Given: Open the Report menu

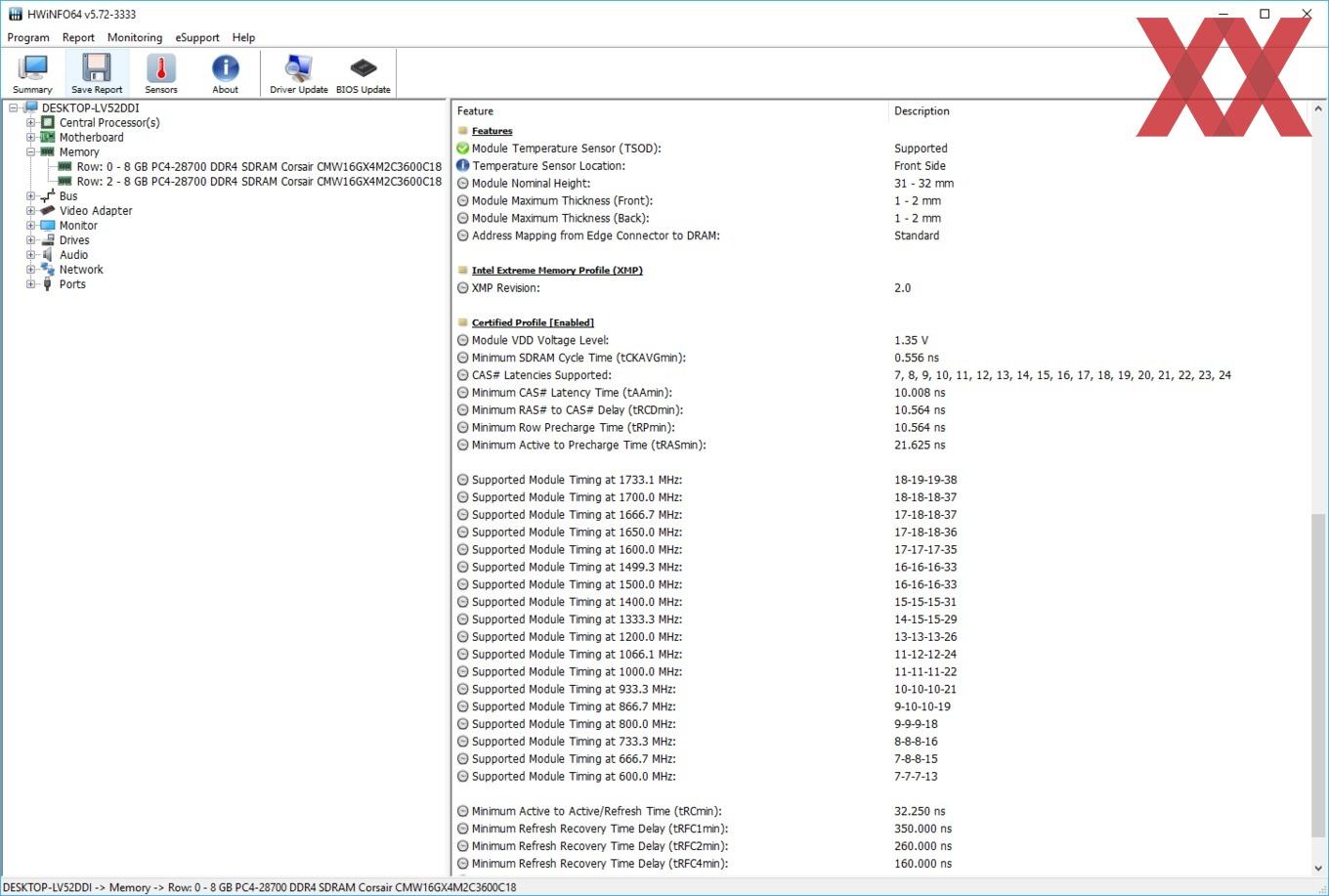Looking at the screenshot, I should pos(78,38).
